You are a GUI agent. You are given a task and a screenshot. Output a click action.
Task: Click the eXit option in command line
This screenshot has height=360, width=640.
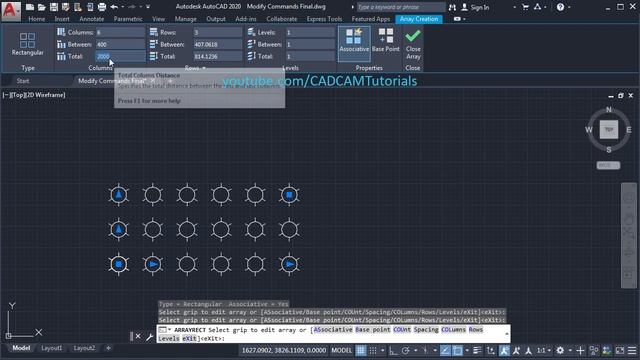189,338
